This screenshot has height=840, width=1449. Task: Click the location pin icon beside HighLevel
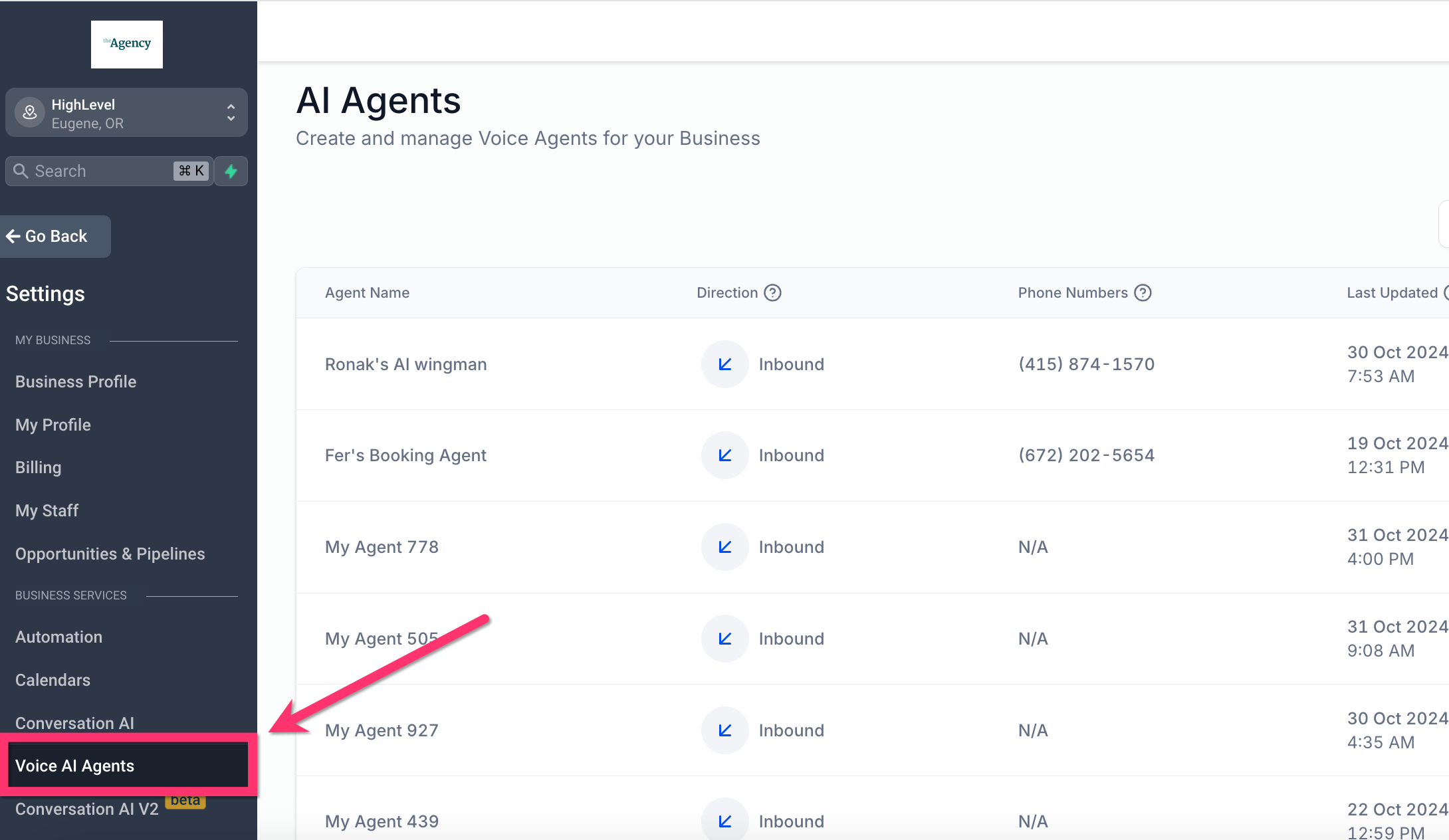30,113
